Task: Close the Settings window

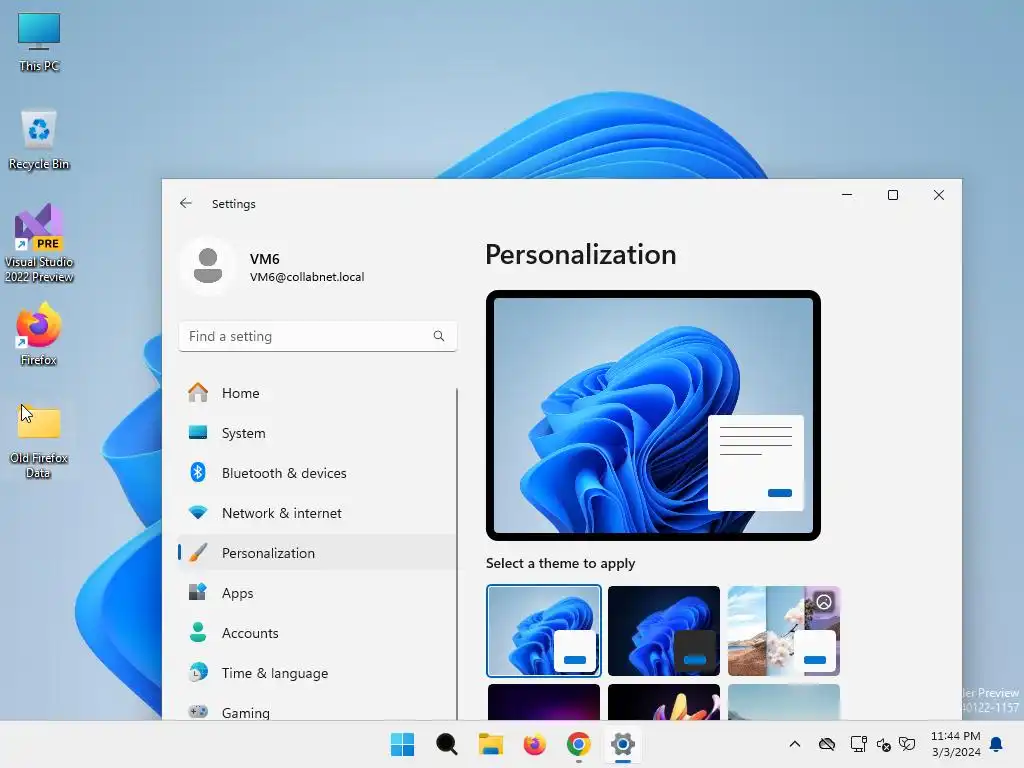Action: point(939,195)
